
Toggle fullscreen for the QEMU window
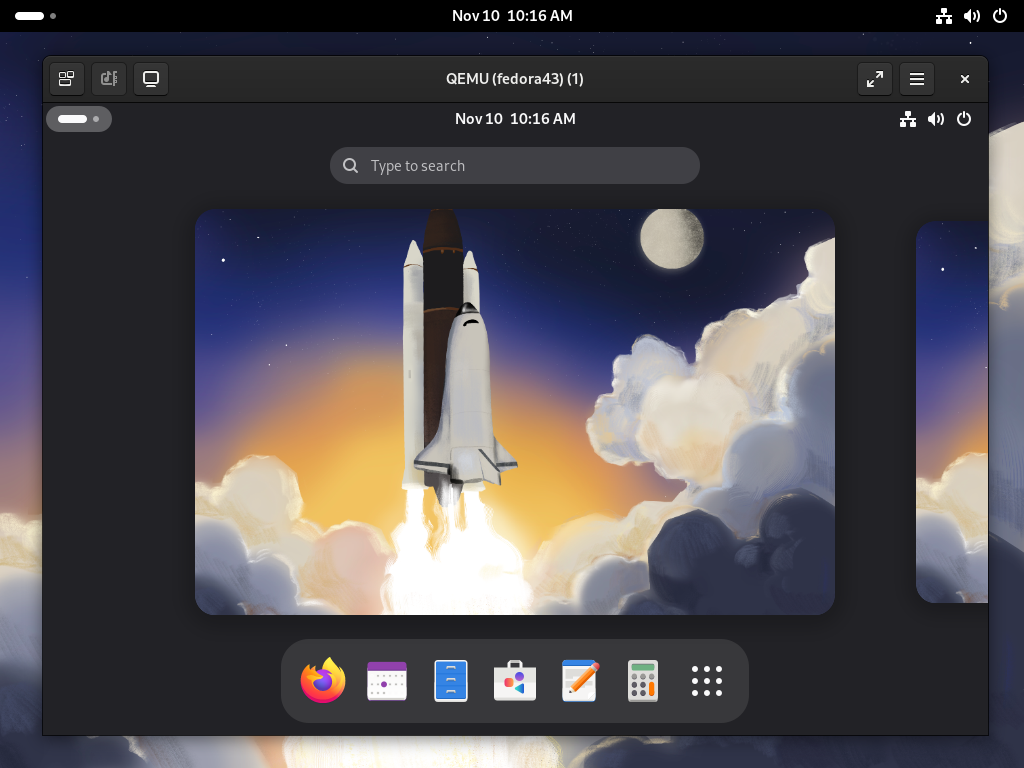point(875,79)
